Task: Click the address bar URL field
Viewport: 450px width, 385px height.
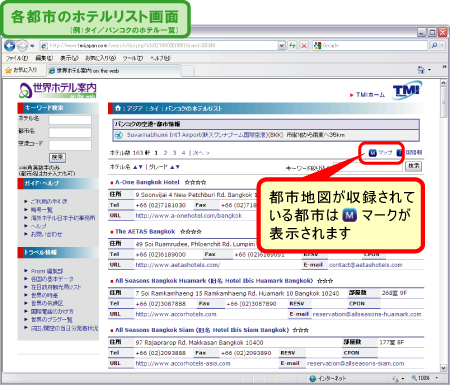Action: pyautogui.click(x=163, y=45)
